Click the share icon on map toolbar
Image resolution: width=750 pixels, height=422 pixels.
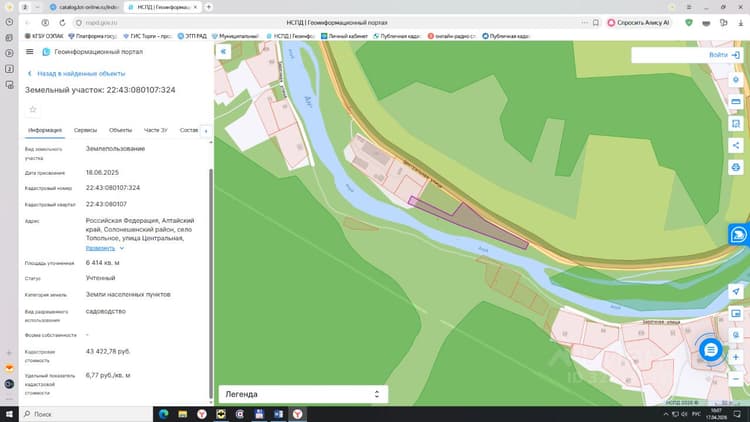click(x=736, y=145)
